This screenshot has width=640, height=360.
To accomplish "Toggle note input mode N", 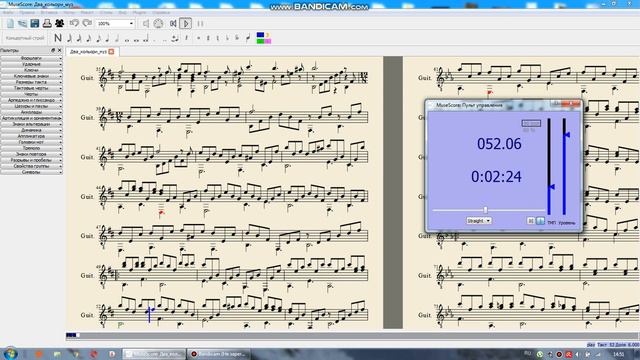I will click(58, 38).
